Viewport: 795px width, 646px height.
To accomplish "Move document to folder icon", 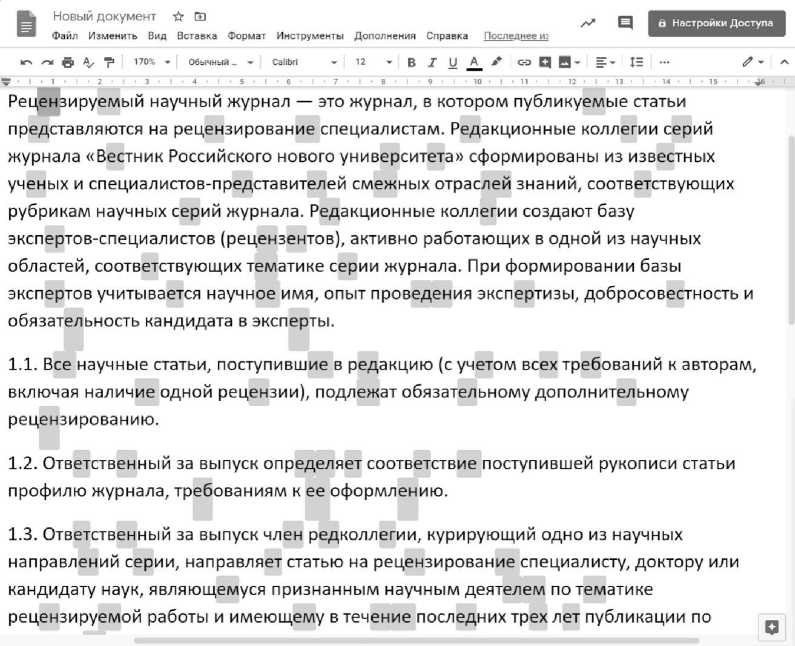I will click(200, 17).
